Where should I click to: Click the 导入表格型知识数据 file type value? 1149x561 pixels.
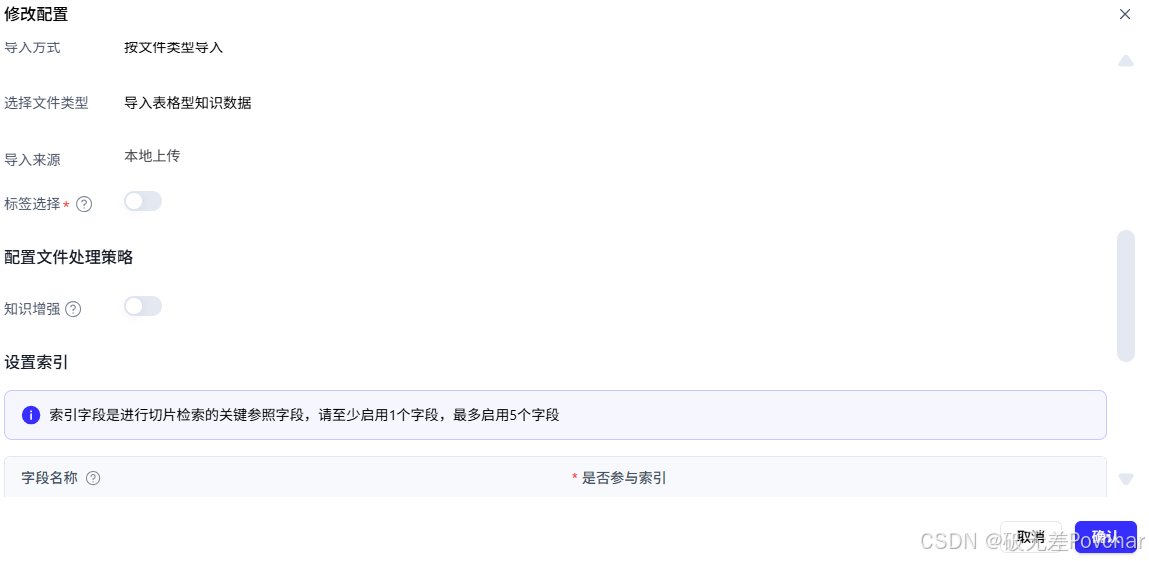(188, 103)
